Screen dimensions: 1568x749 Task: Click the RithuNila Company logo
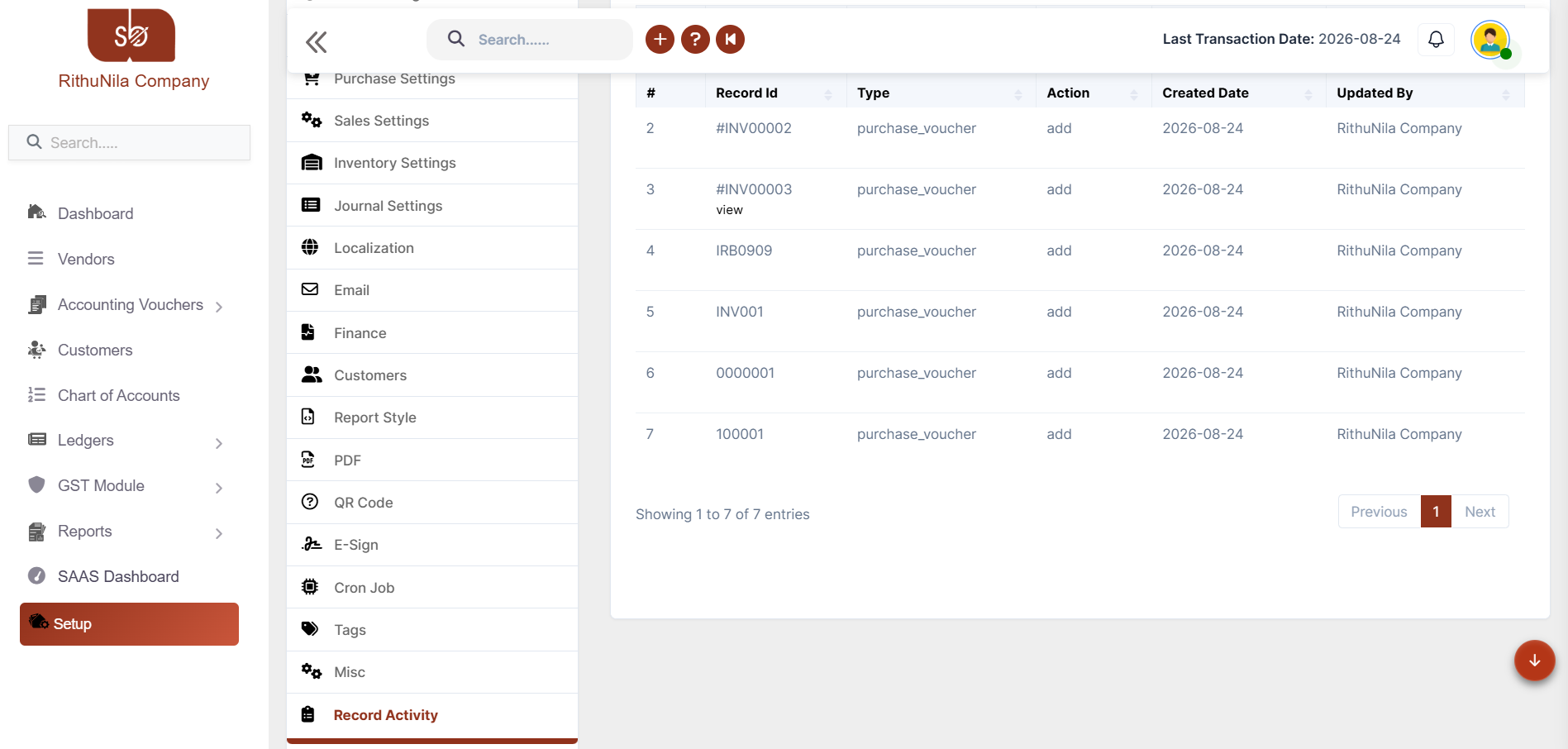pos(131,36)
